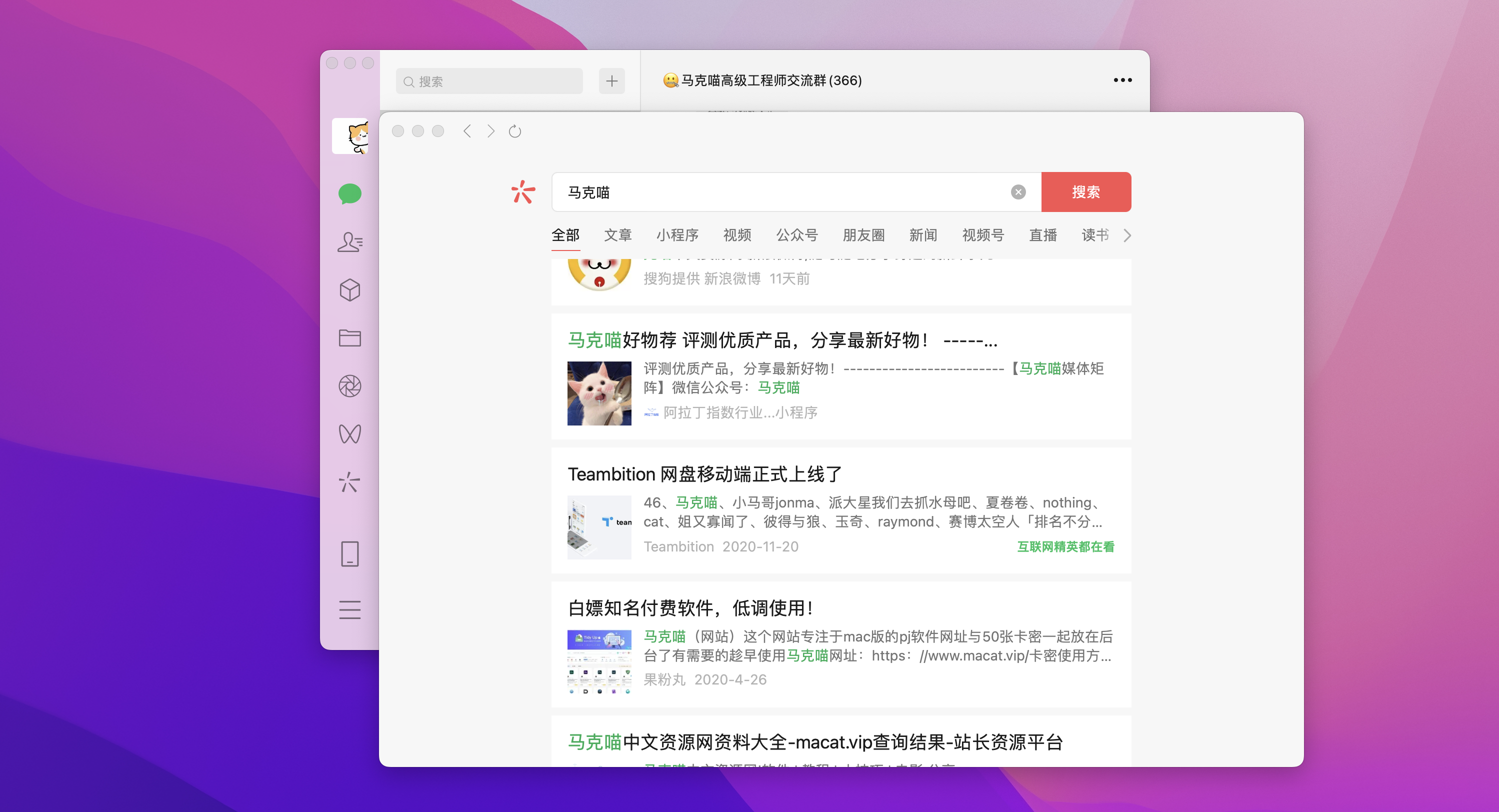Viewport: 1499px width, 812px height.
Task: Expand more category tabs with the right chevron
Action: pos(1127,235)
